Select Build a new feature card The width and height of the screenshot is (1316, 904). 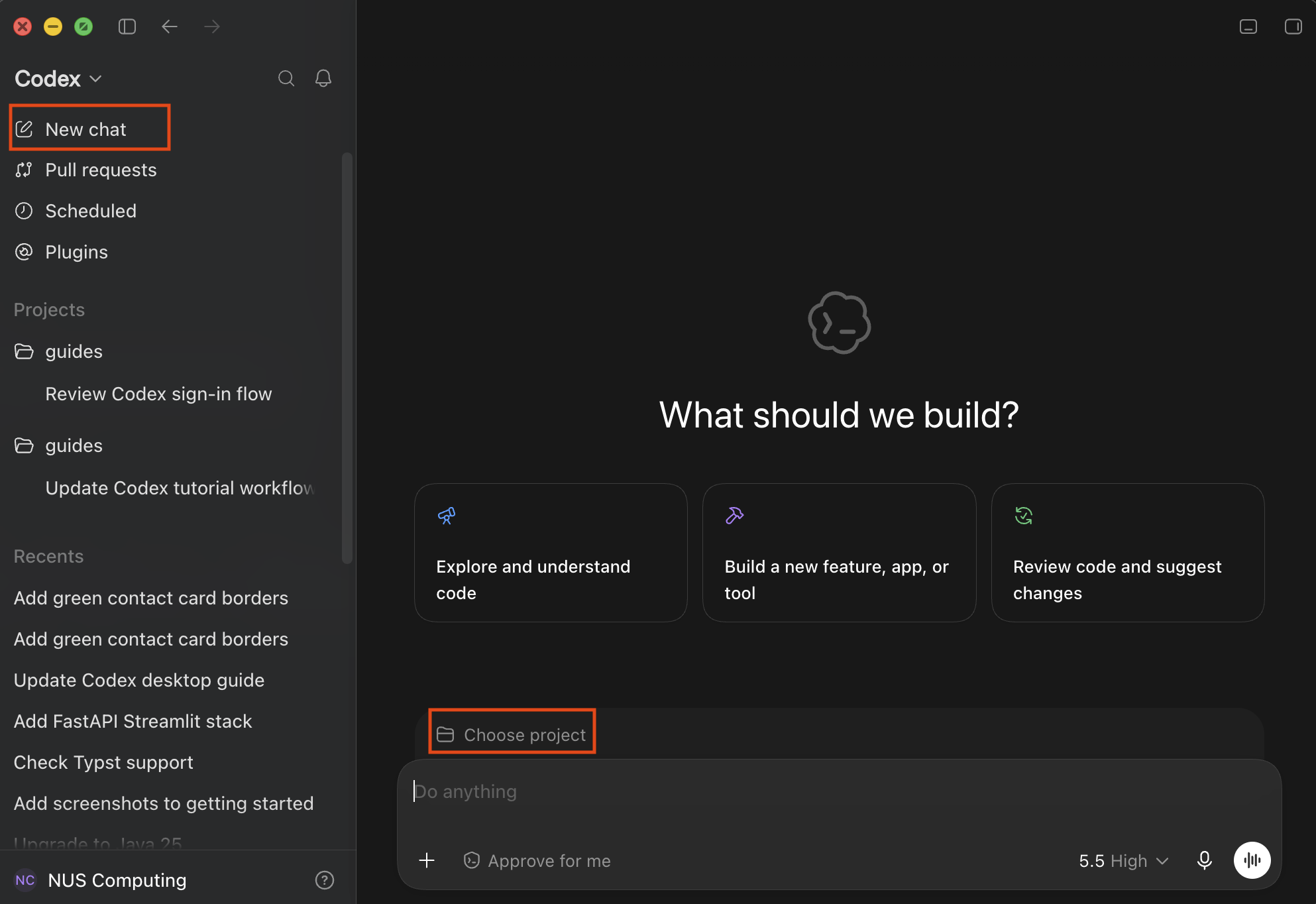pos(839,553)
